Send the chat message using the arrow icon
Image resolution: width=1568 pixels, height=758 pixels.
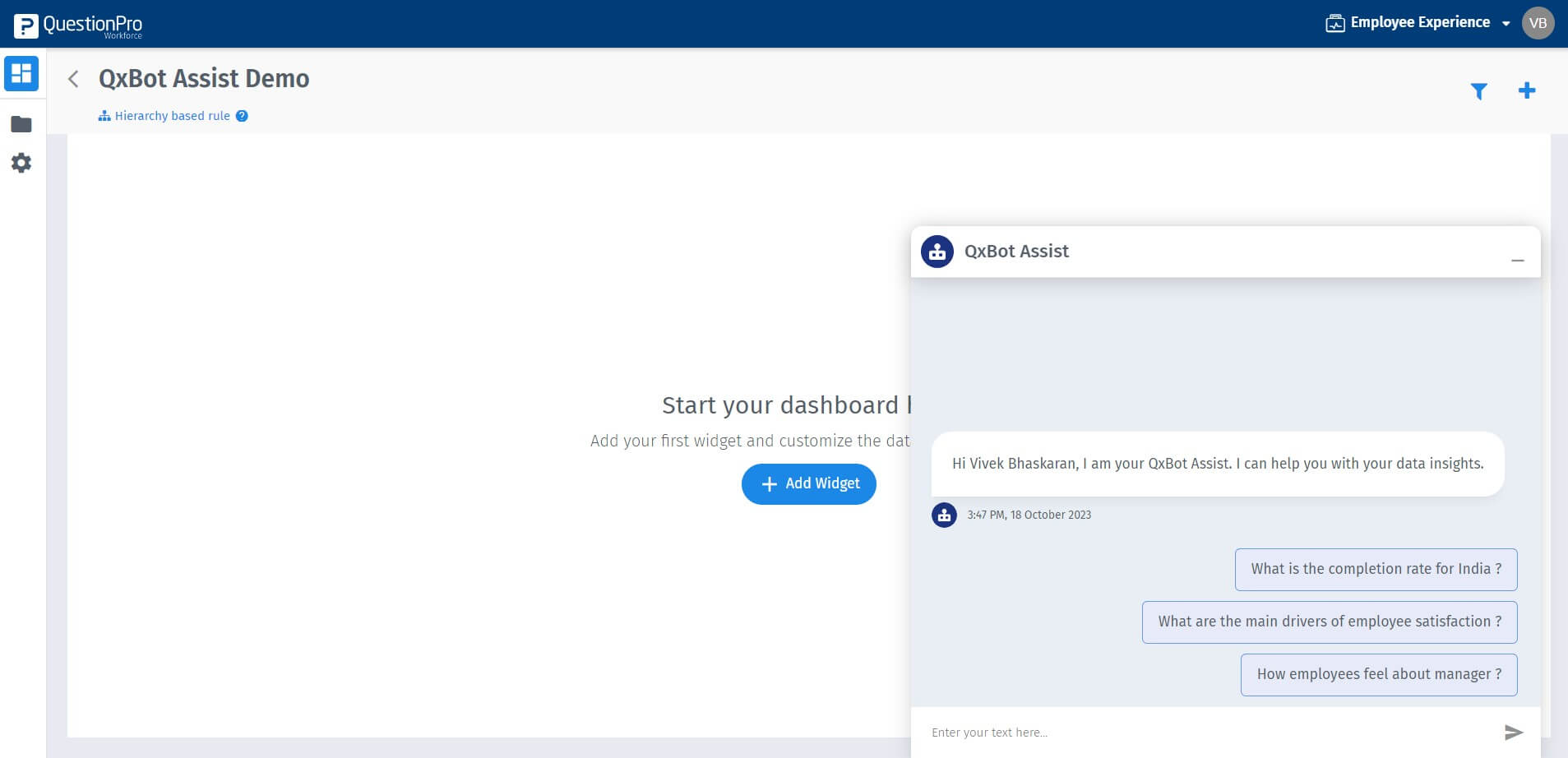(x=1513, y=731)
